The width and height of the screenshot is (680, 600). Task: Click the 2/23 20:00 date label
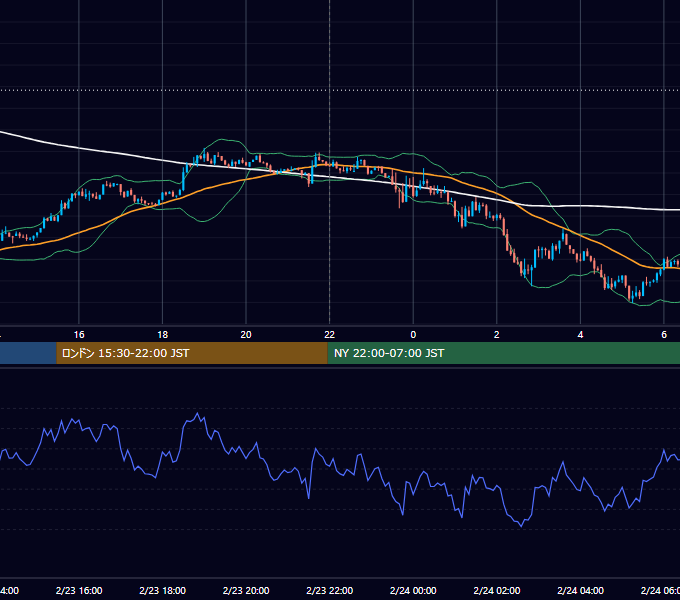coord(246,590)
